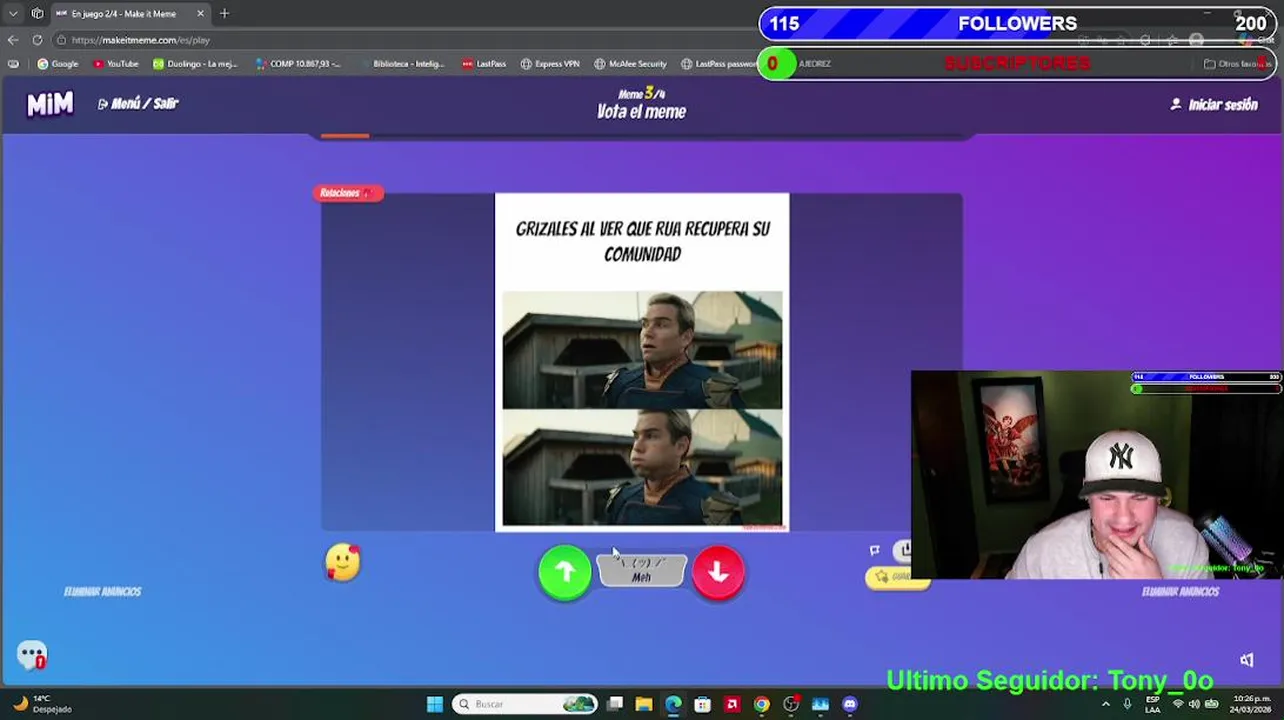The image size is (1284, 720).
Task: Mute game sound with the speaker icon
Action: coord(1247,660)
